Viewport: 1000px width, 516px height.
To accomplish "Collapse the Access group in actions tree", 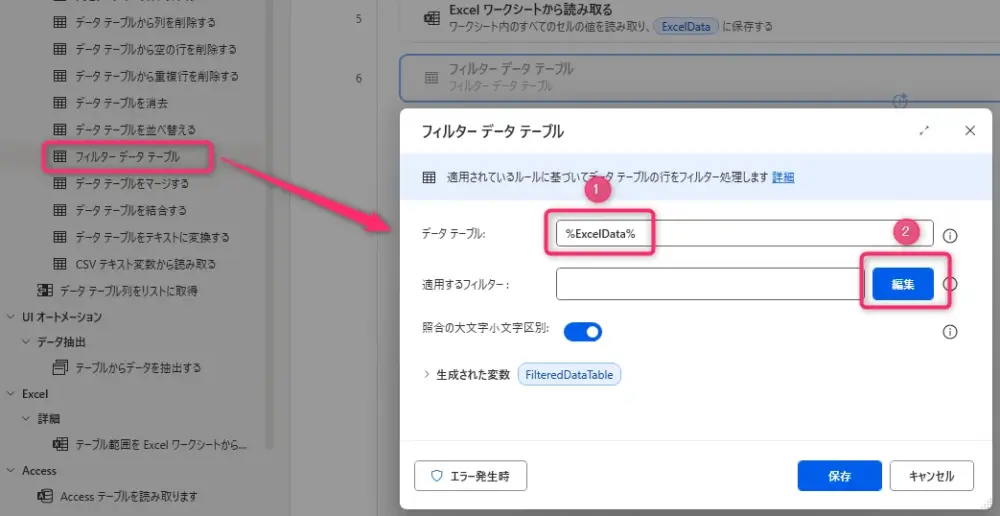I will (x=10, y=471).
